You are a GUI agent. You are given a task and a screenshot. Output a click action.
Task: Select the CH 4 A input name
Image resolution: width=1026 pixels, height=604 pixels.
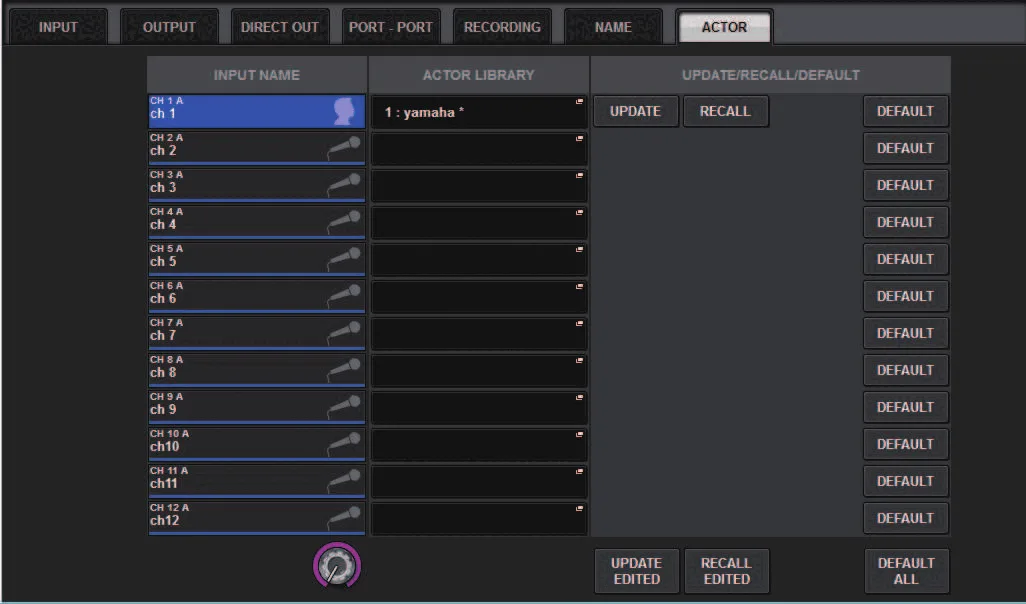pyautogui.click(x=256, y=222)
